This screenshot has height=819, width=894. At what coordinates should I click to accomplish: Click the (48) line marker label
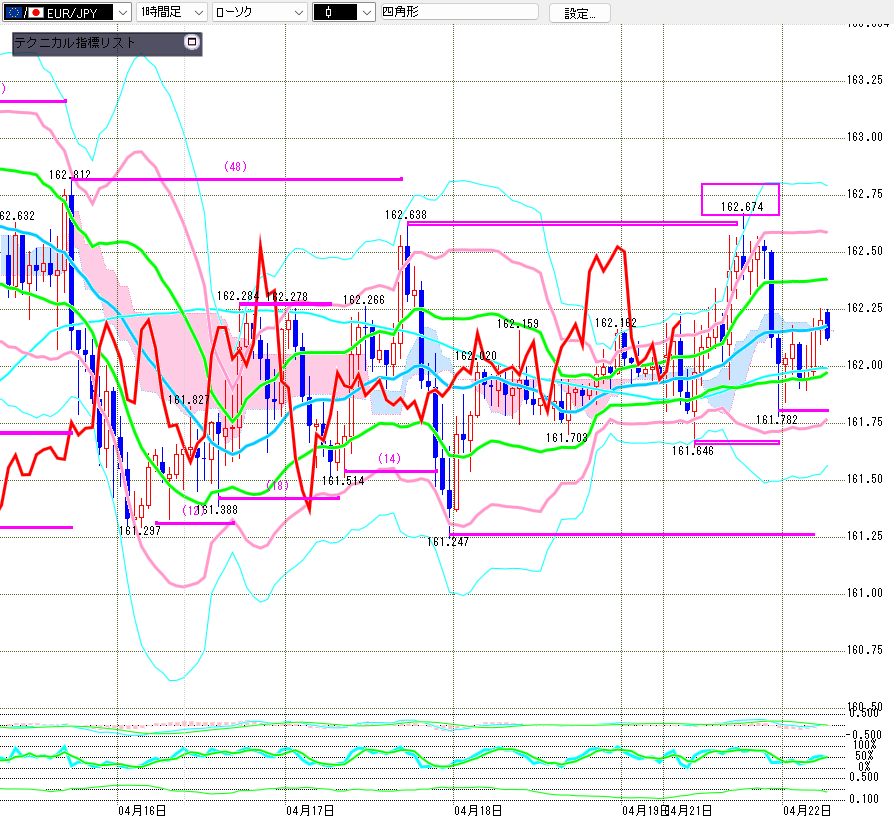(235, 167)
